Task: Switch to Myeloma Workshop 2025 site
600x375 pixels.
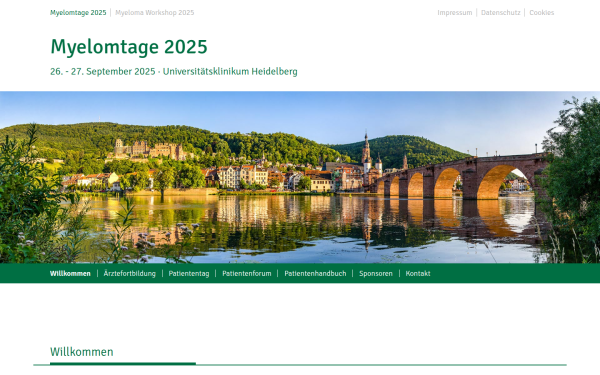Action: [155, 13]
